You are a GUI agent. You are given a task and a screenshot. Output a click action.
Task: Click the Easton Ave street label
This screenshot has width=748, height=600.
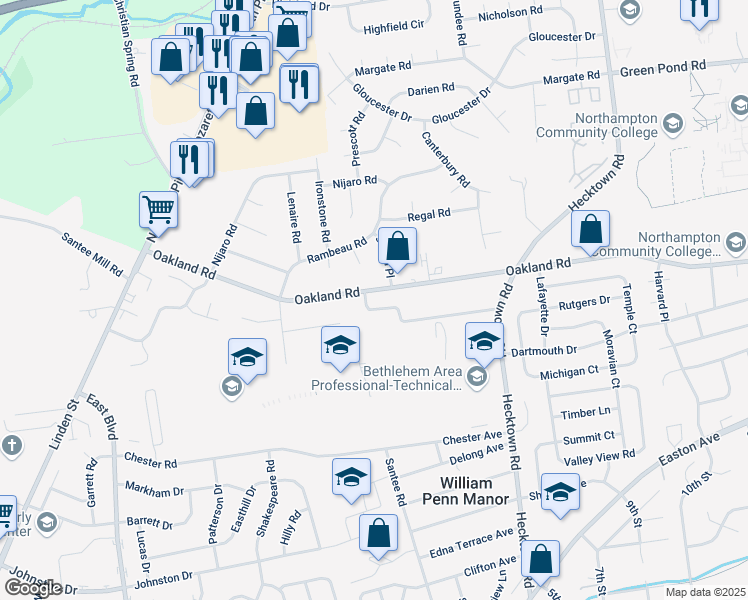(x=689, y=450)
